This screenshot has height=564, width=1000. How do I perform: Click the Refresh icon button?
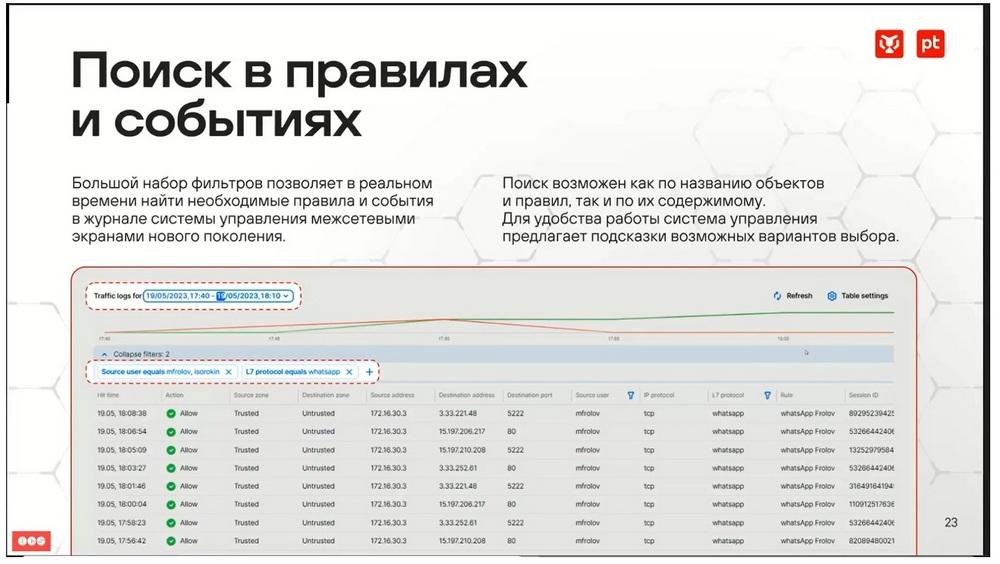[x=777, y=296]
